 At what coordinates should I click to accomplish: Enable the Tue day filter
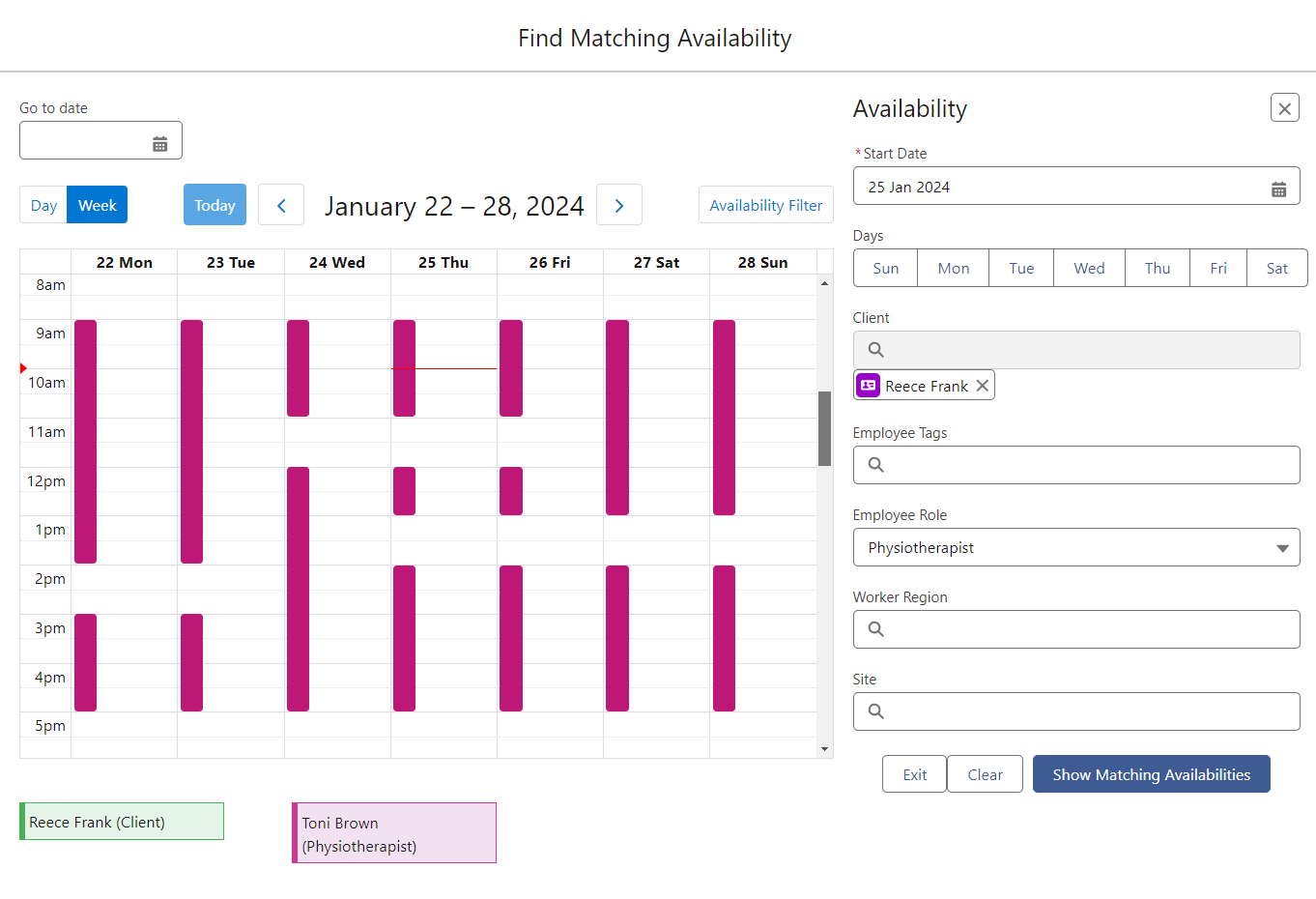pyautogui.click(x=1021, y=268)
